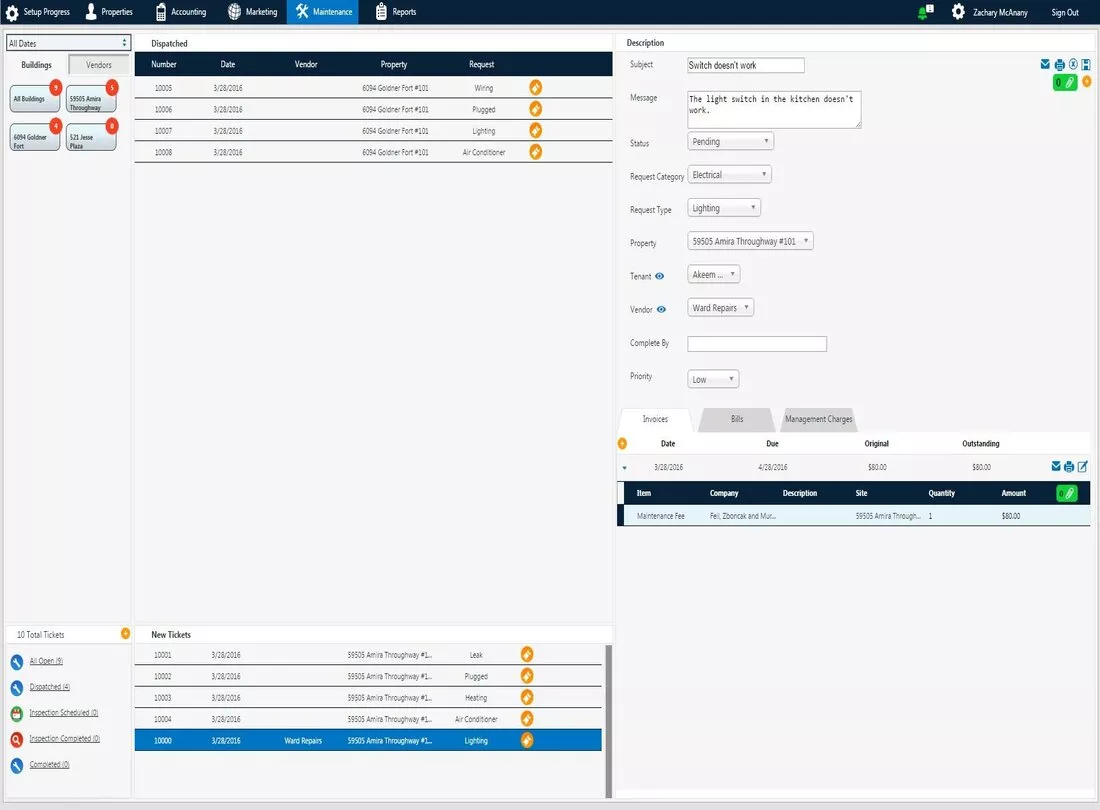The height and width of the screenshot is (810, 1100).
Task: Open the Vendor dropdown showing Ward Repairs
Action: 720,308
